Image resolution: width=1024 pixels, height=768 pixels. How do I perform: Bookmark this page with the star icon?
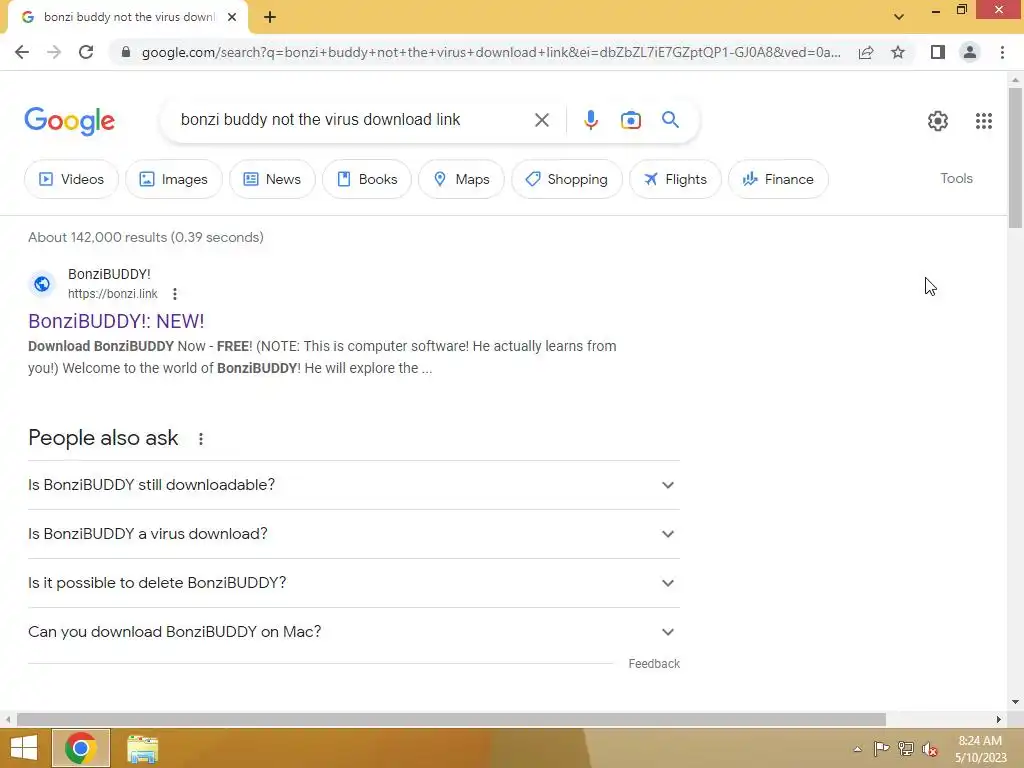click(x=898, y=52)
